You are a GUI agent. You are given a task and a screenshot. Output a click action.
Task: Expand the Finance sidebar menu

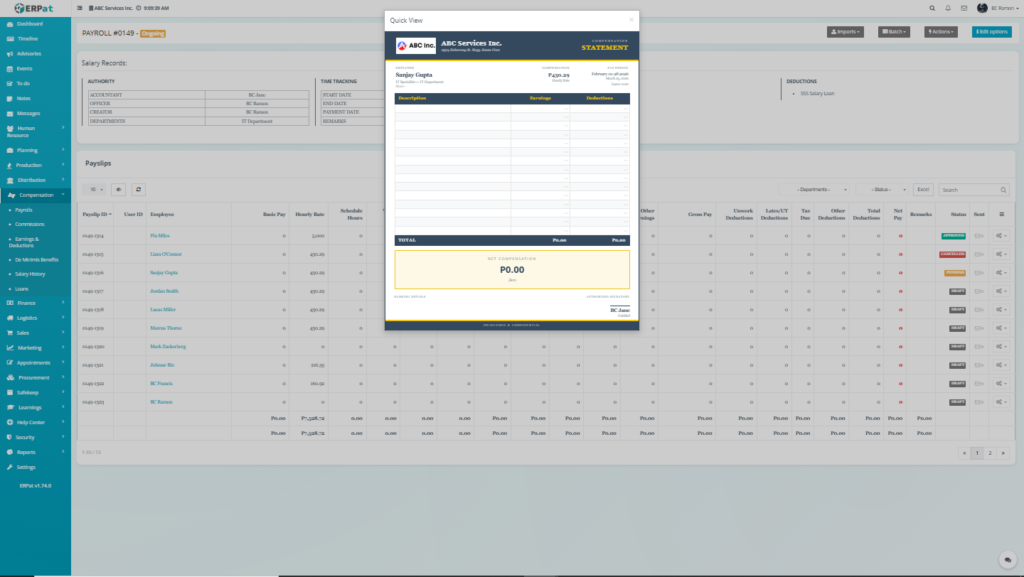pyautogui.click(x=35, y=303)
